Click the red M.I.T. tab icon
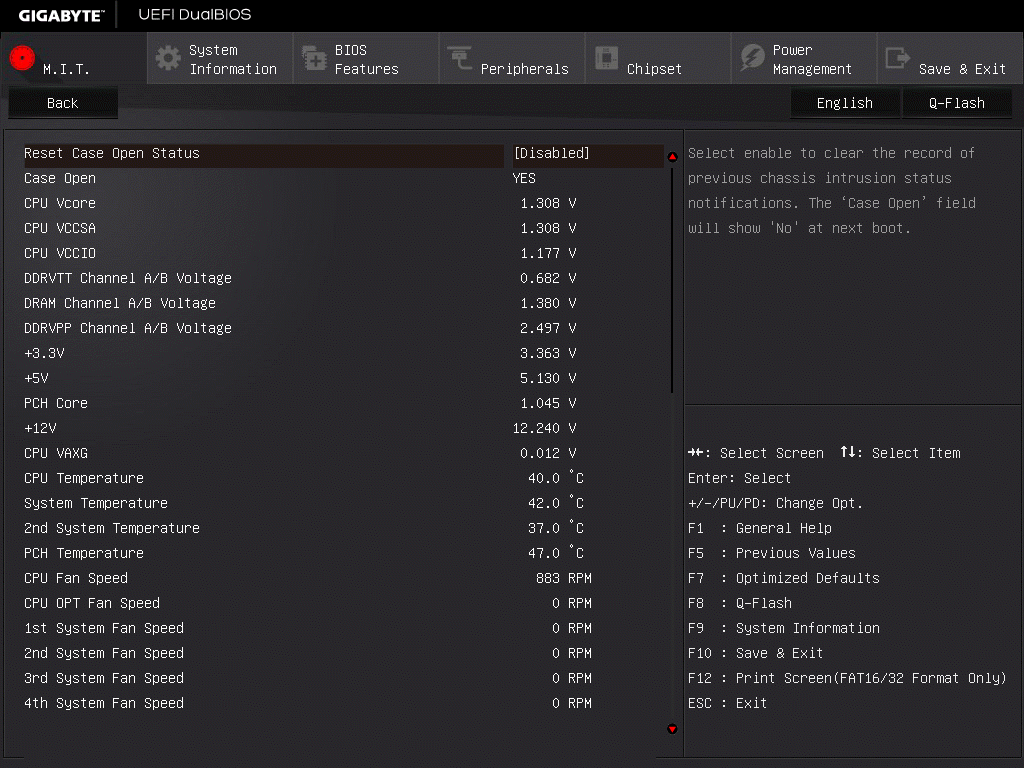Viewport: 1024px width, 768px height. [22, 58]
